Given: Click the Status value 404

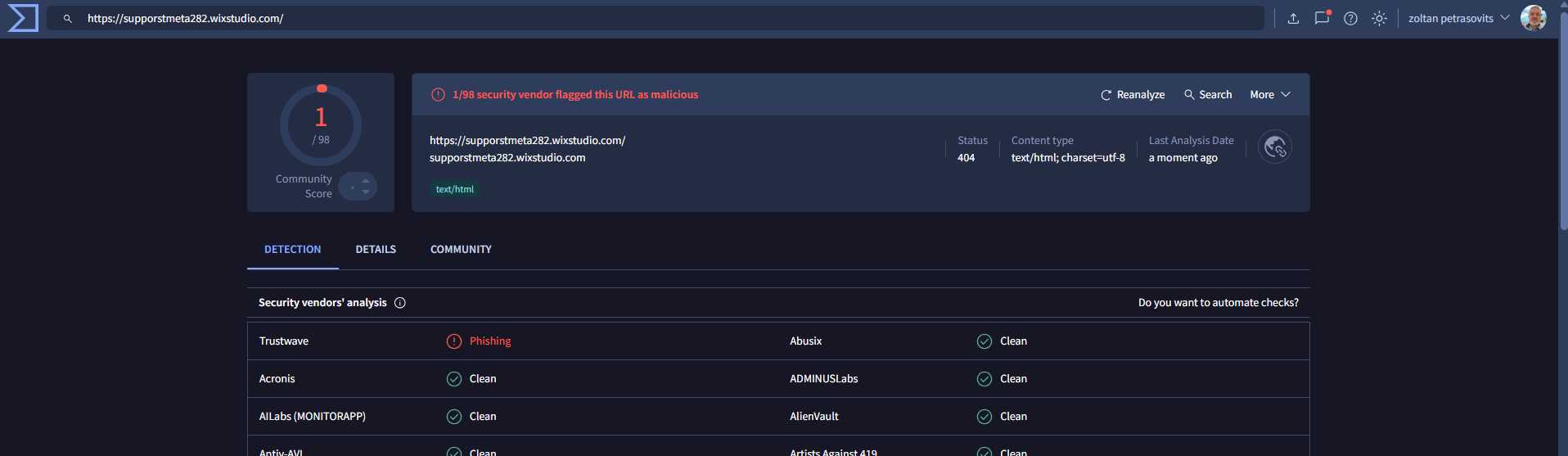Looking at the screenshot, I should tap(966, 158).
